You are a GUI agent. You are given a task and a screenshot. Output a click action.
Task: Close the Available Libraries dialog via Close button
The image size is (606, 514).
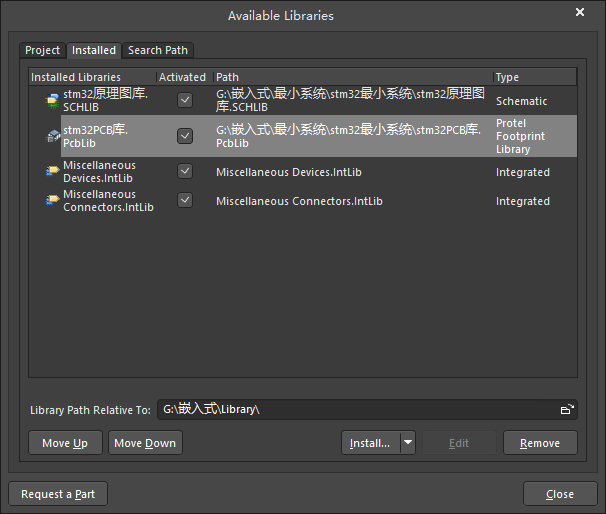click(560, 494)
